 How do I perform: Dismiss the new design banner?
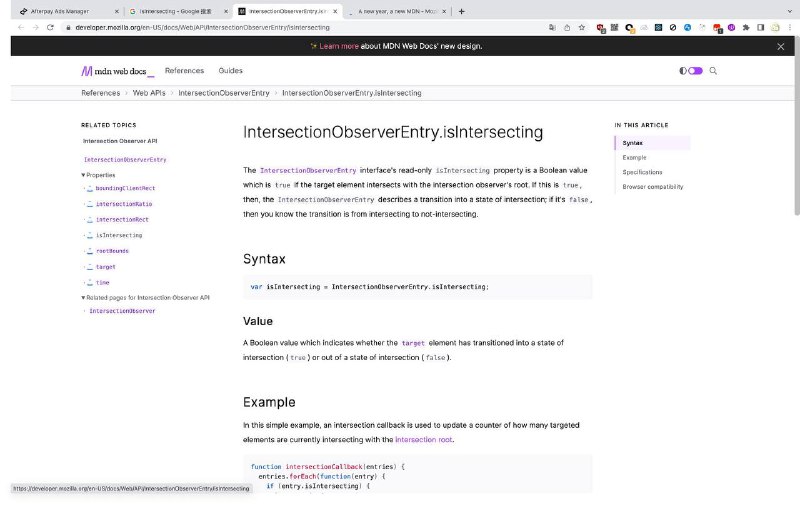coord(781,46)
